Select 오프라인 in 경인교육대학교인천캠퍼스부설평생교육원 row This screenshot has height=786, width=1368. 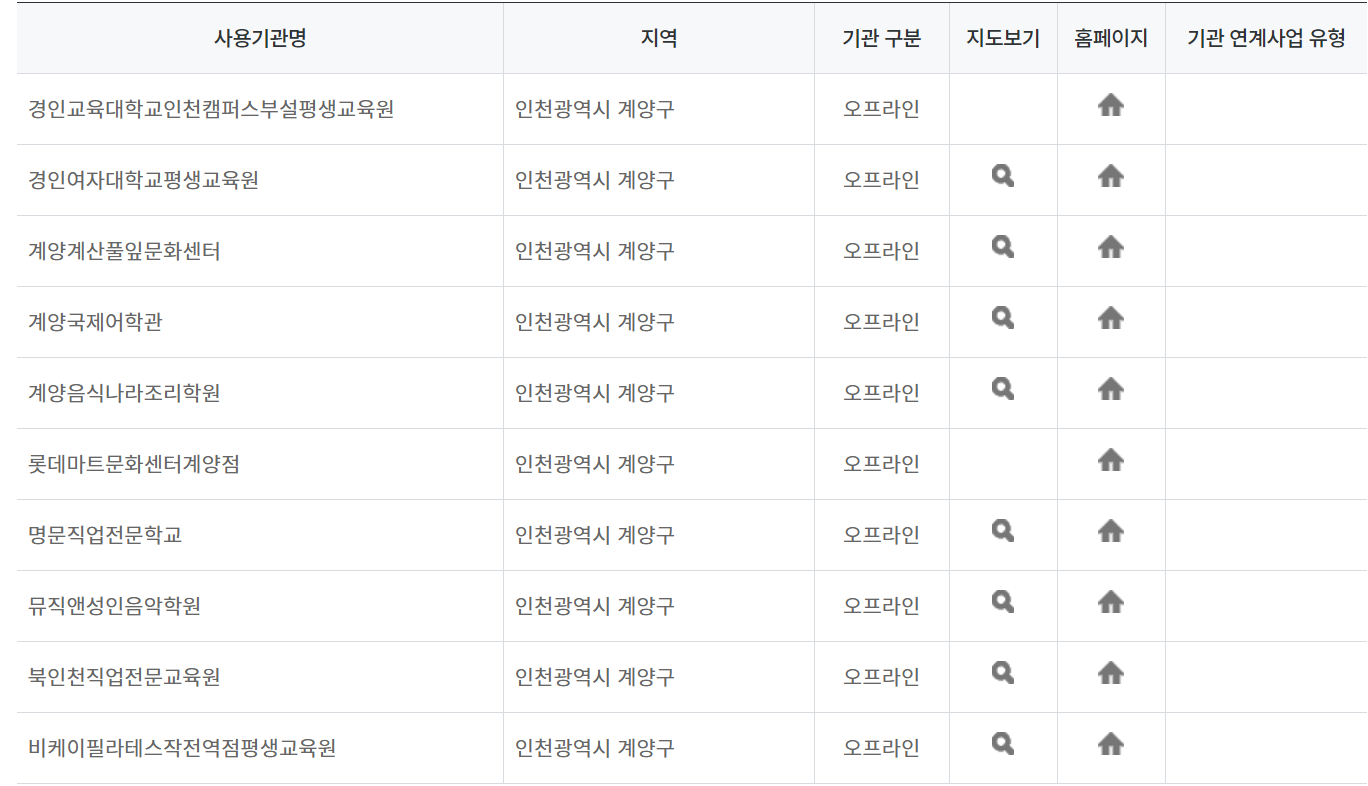coord(882,109)
